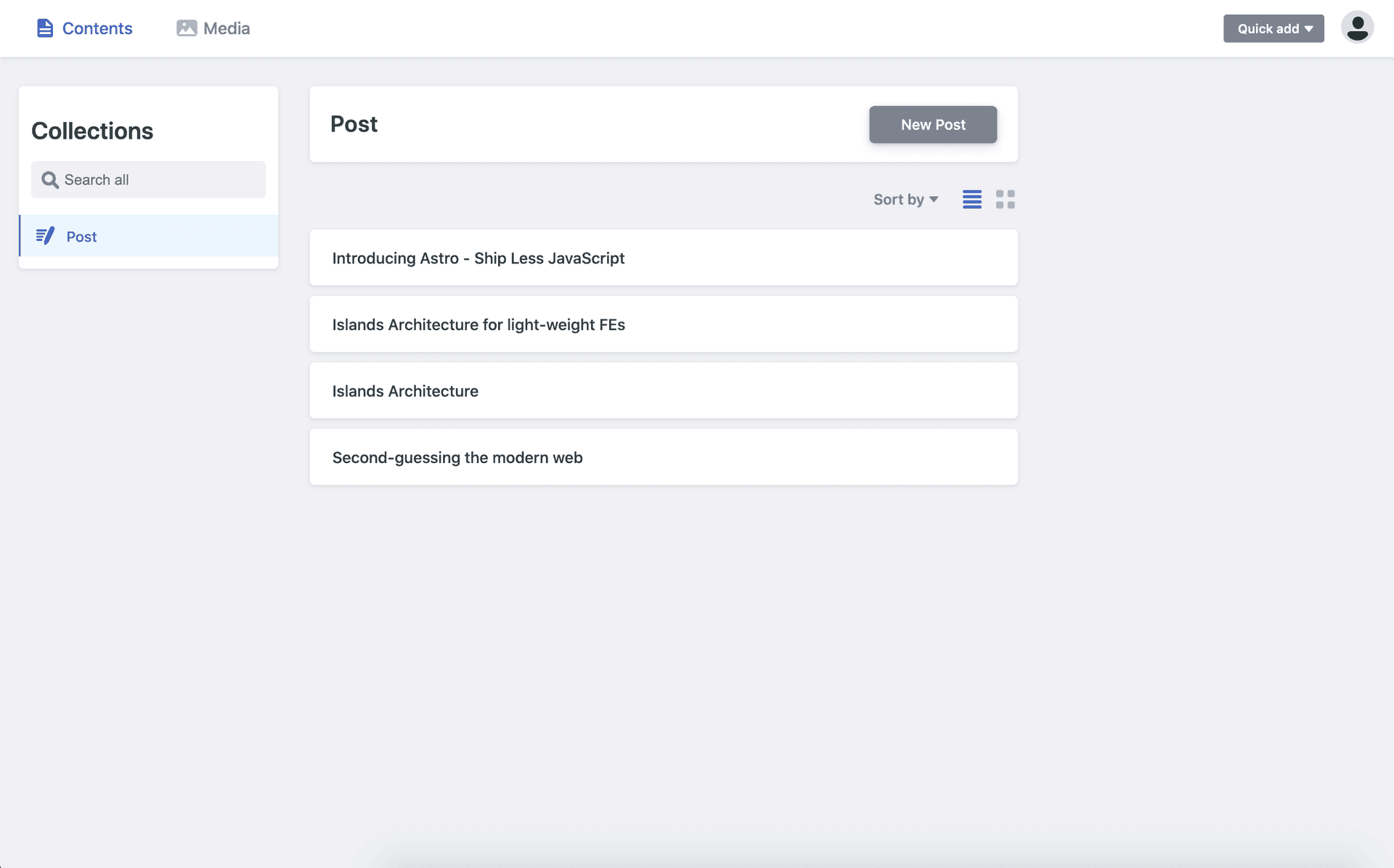This screenshot has height=868, width=1394.
Task: Open the user avatar menu
Action: pos(1357,28)
